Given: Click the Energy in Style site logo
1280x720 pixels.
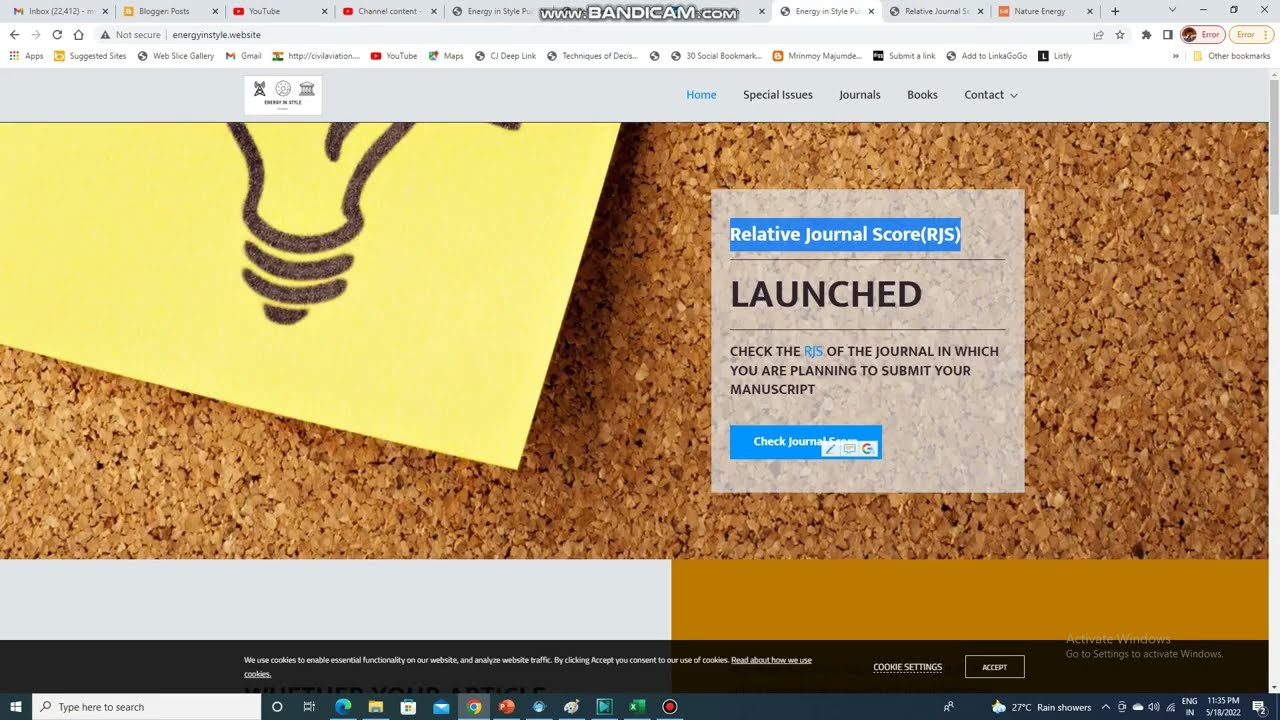Looking at the screenshot, I should [x=283, y=95].
